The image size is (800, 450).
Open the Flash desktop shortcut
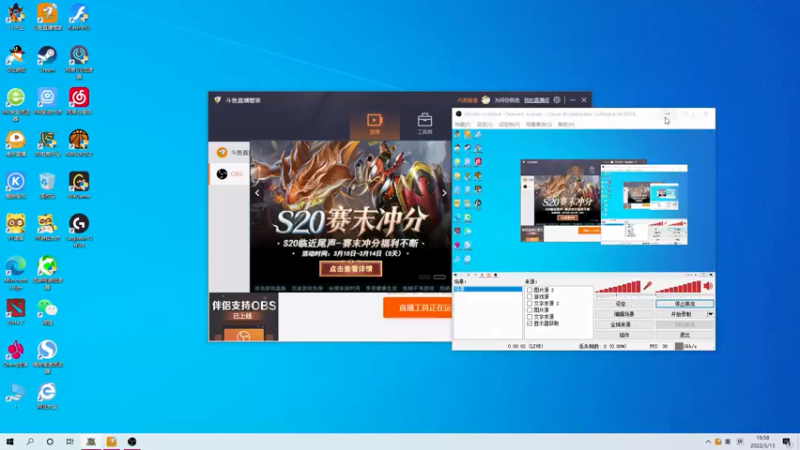(79, 17)
